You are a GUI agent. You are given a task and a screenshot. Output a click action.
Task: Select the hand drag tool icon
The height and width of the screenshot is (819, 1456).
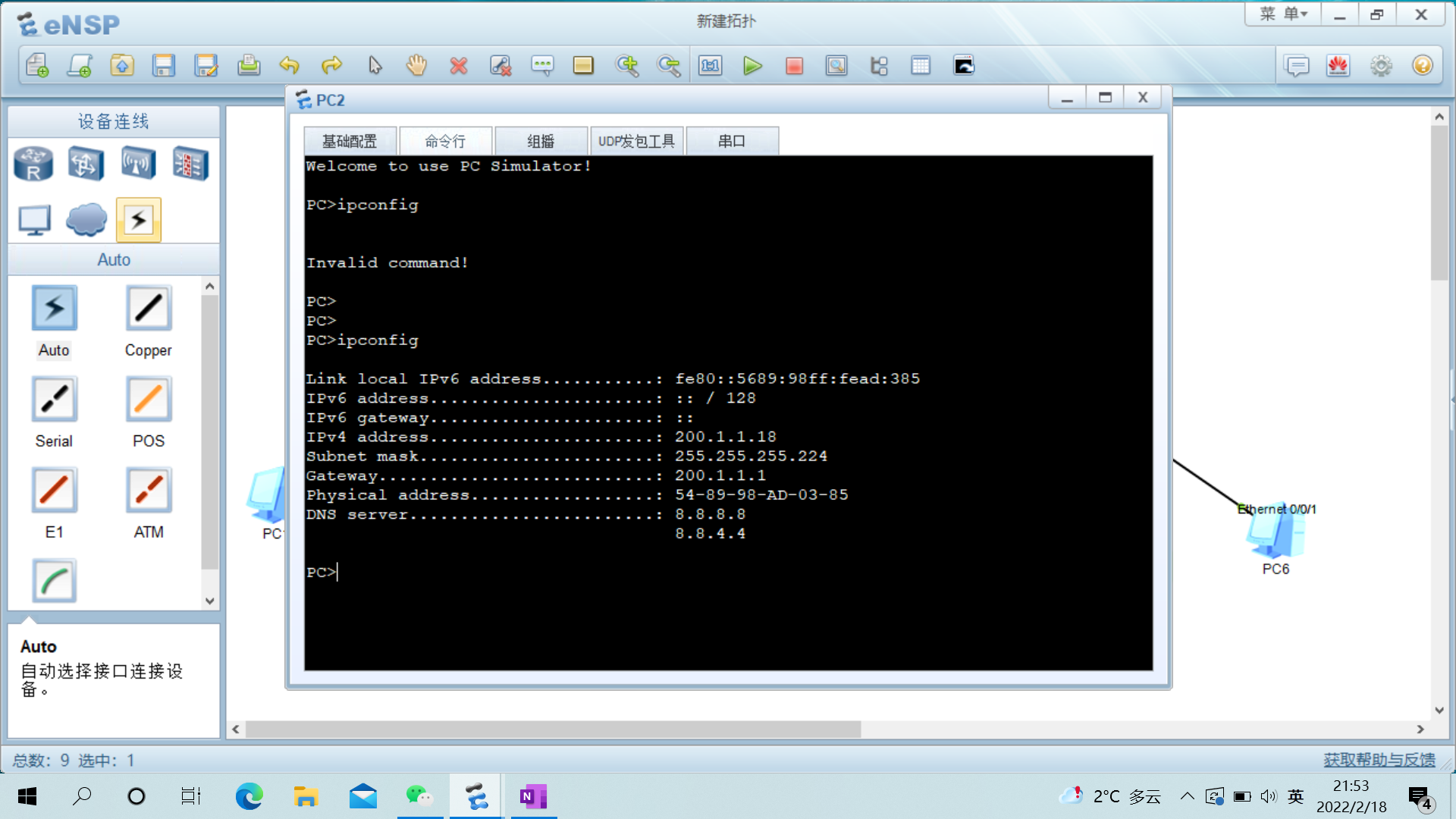[416, 66]
